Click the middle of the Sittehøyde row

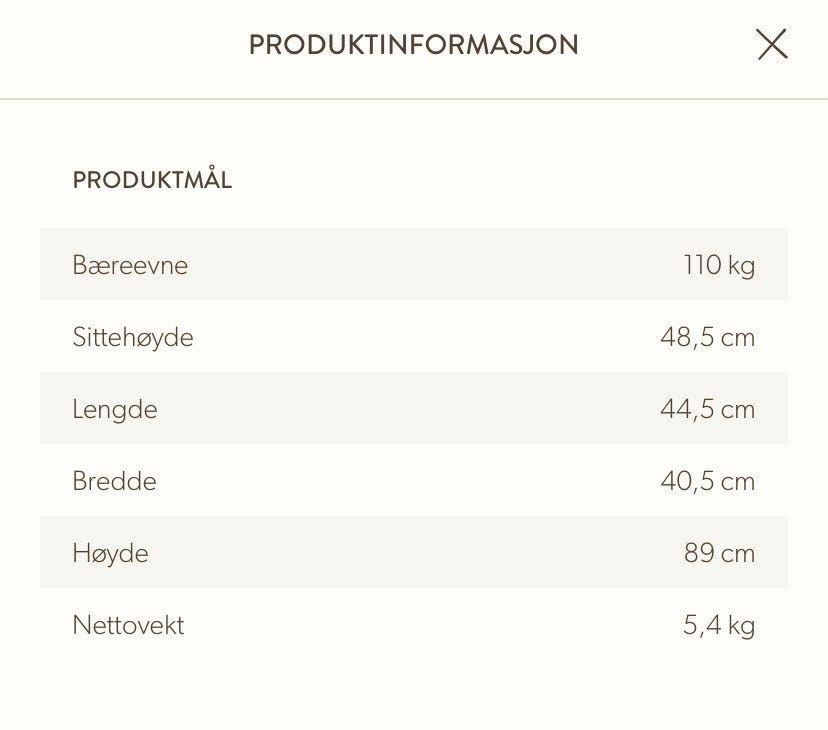(x=414, y=336)
